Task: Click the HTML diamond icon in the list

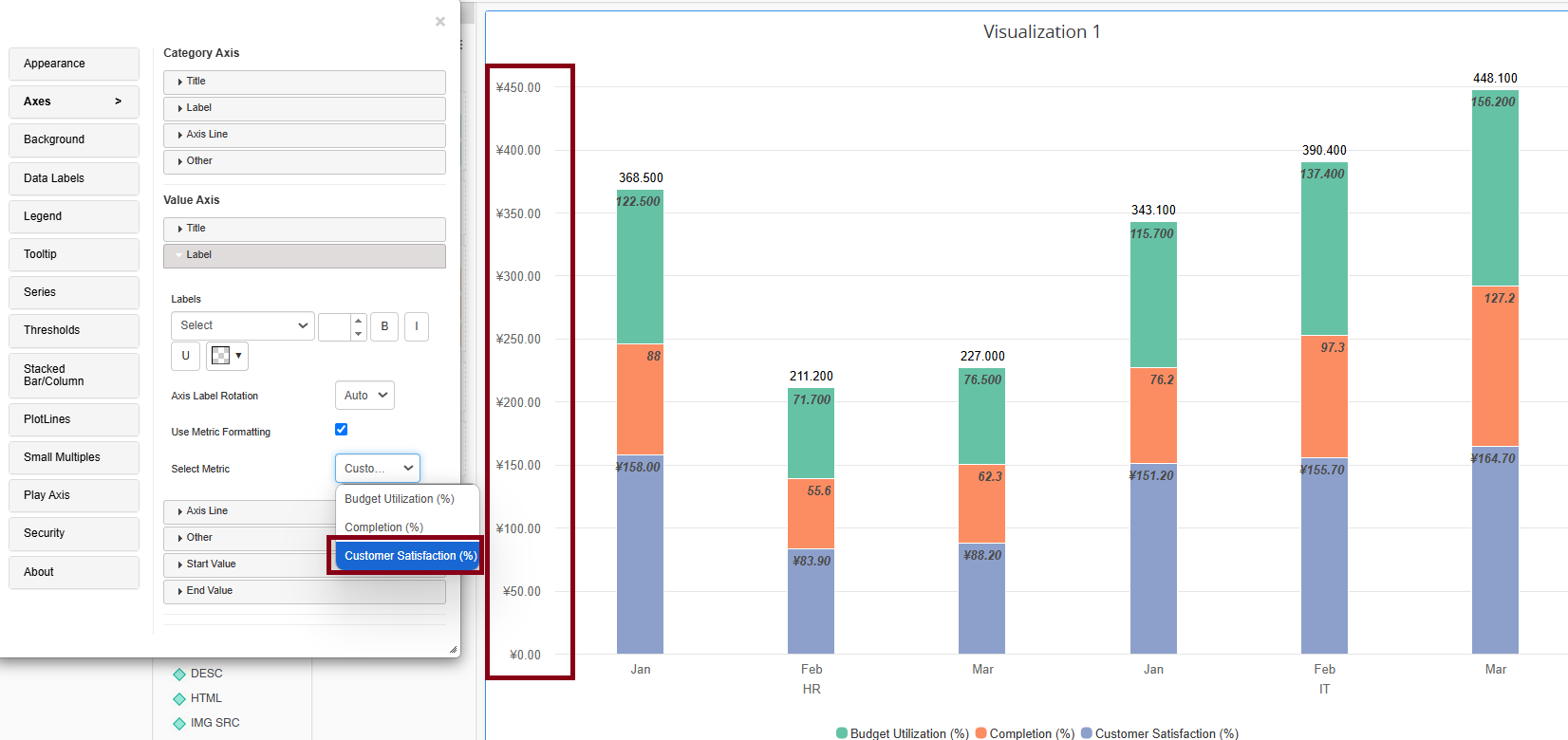Action: pos(179,699)
